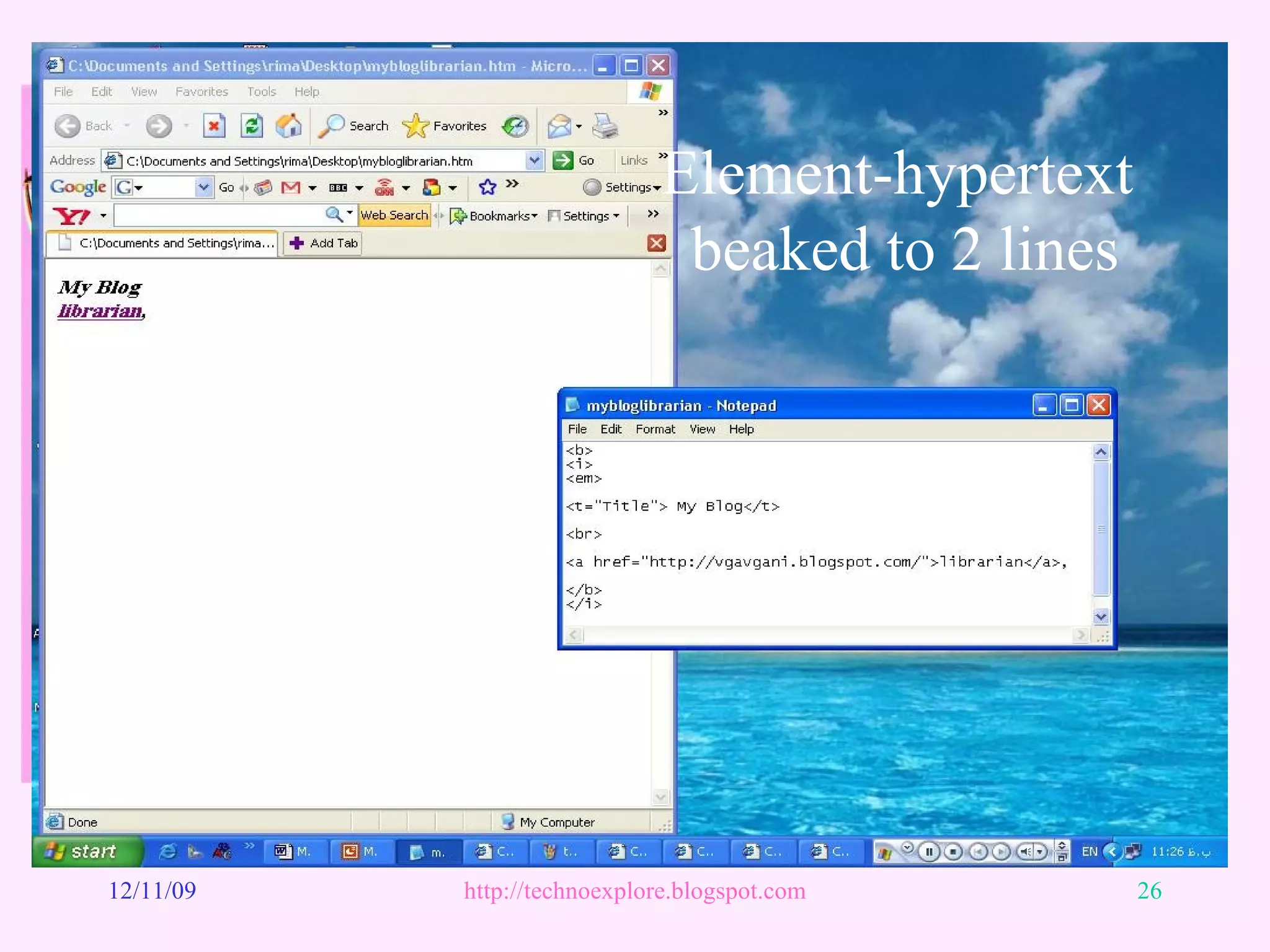Open the History icon in toolbar

[x=515, y=126]
